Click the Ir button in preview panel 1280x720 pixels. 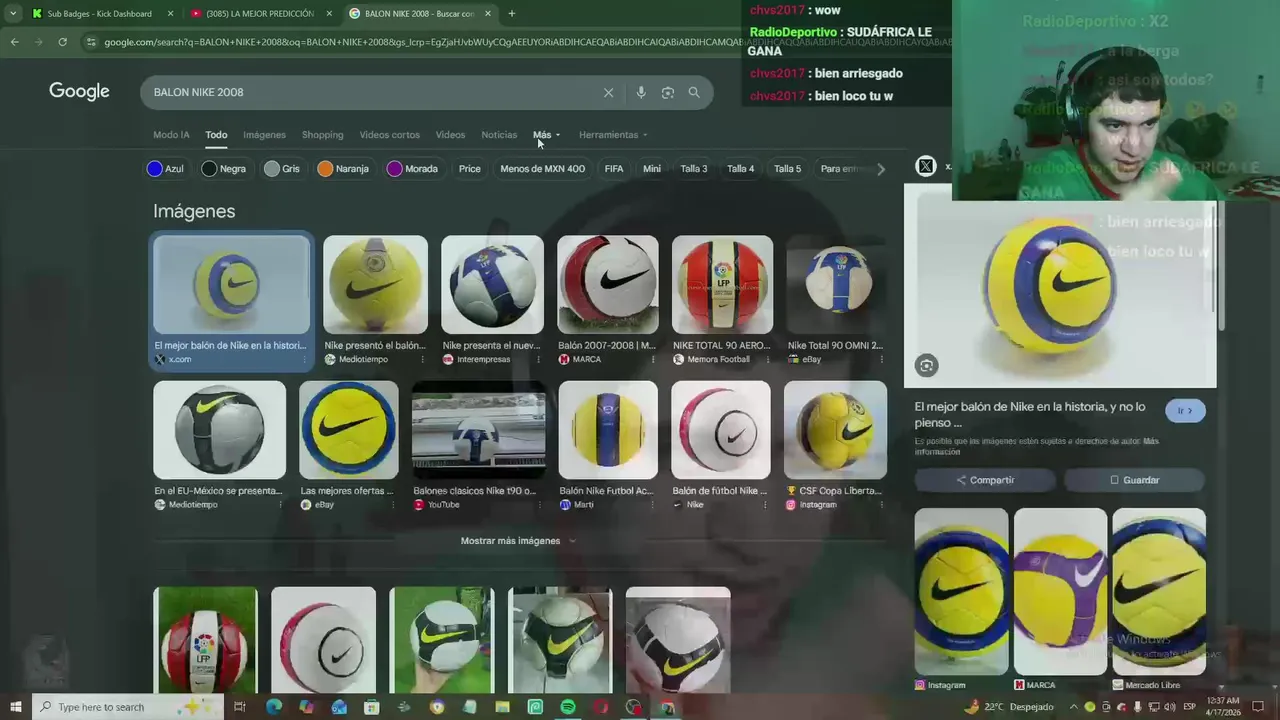click(1185, 411)
